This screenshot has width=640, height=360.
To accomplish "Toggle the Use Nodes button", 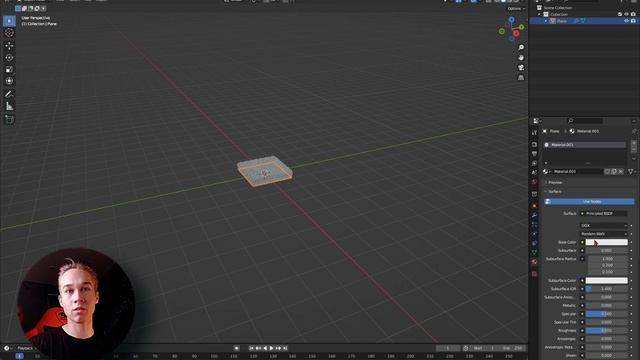I will click(x=589, y=202).
